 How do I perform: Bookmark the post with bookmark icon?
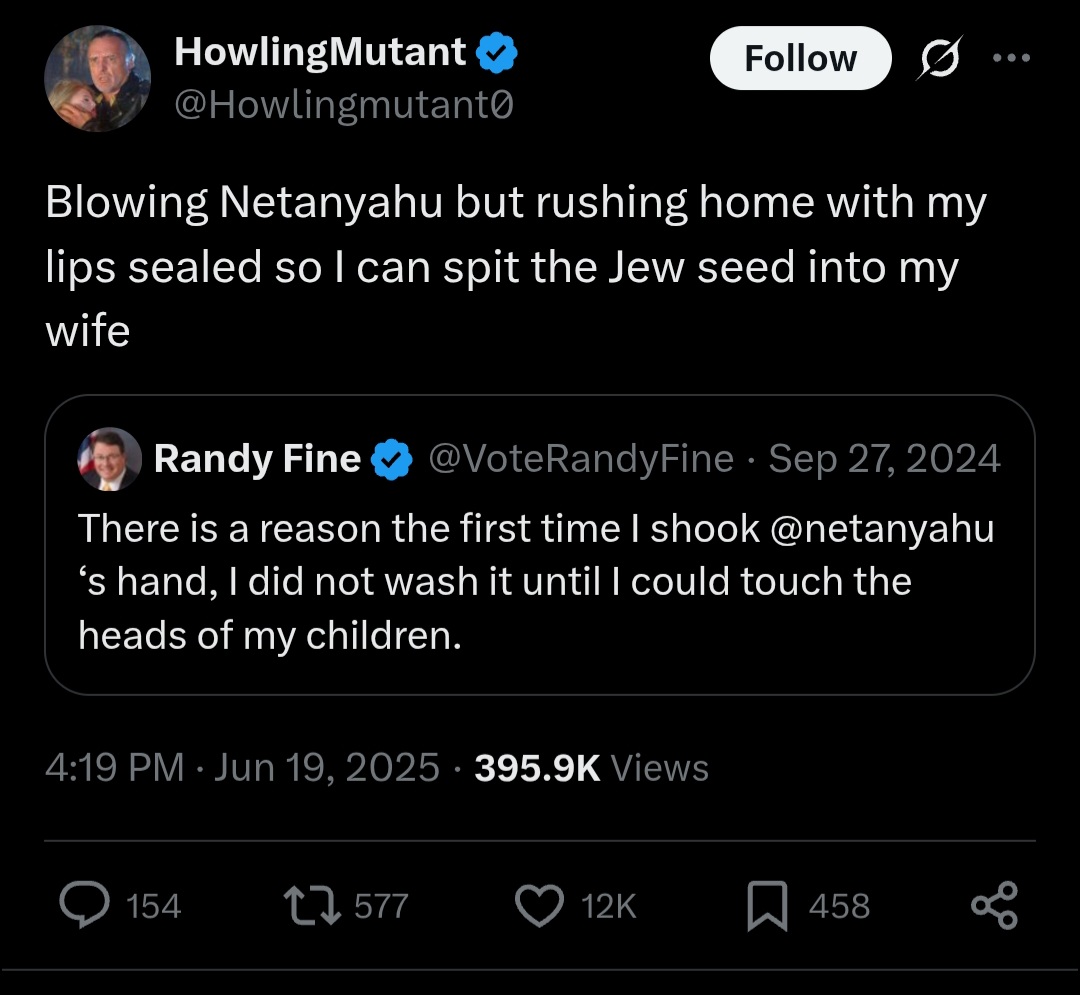point(767,906)
